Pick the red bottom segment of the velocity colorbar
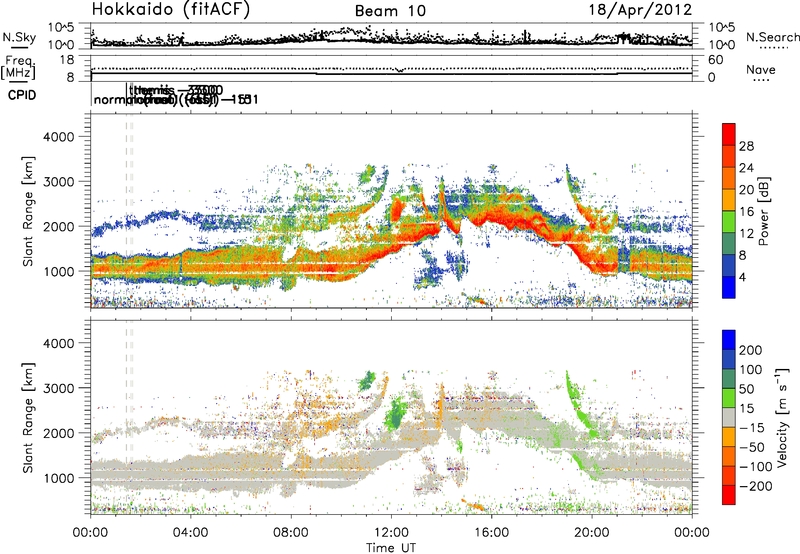 (729, 495)
